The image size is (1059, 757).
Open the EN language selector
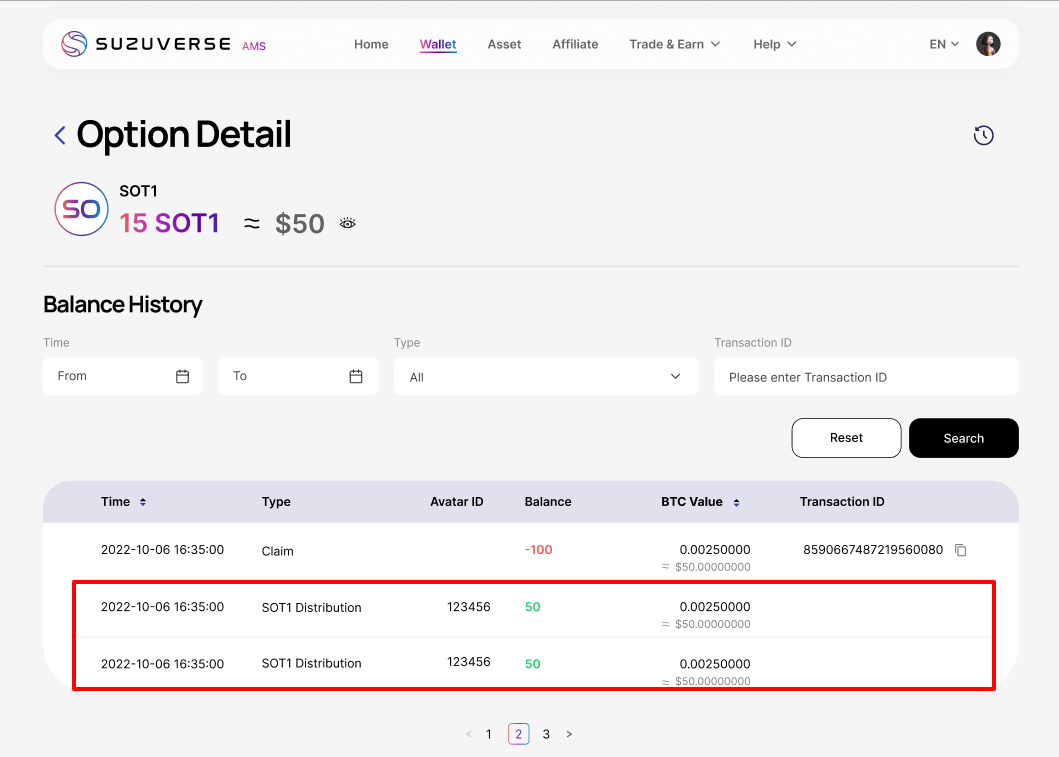tap(944, 44)
